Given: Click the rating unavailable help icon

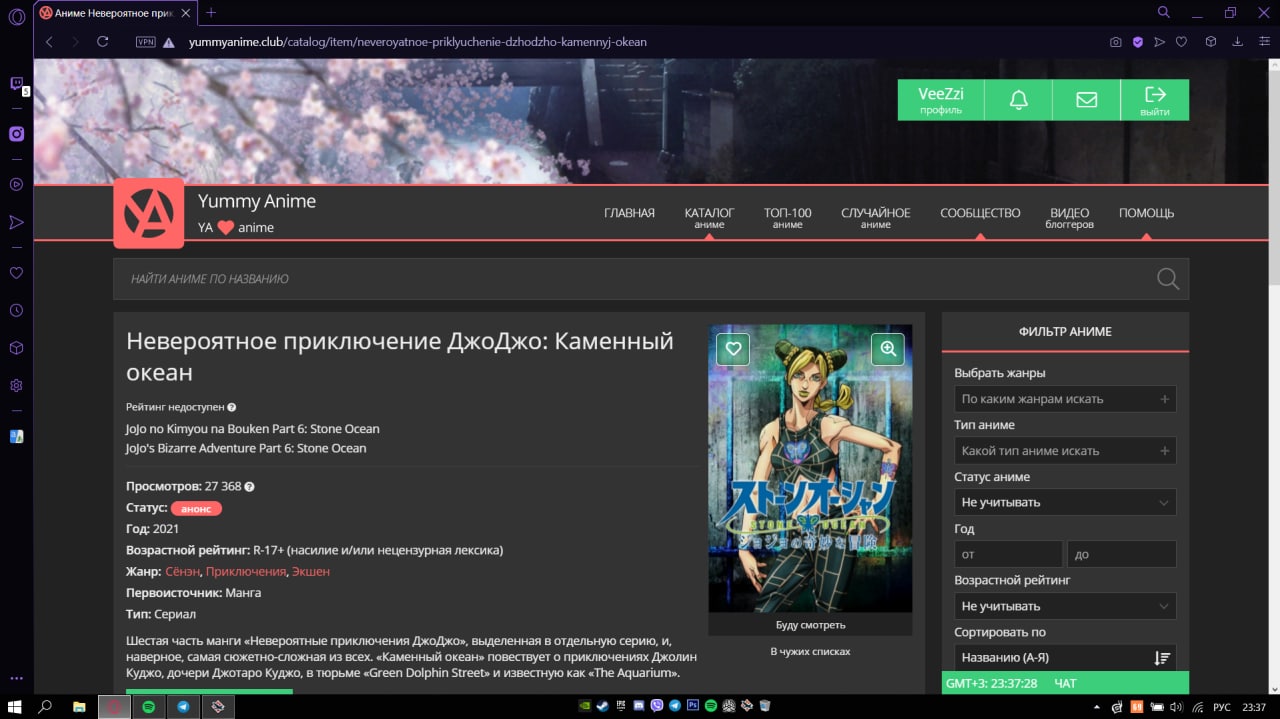Looking at the screenshot, I should click(x=232, y=408).
